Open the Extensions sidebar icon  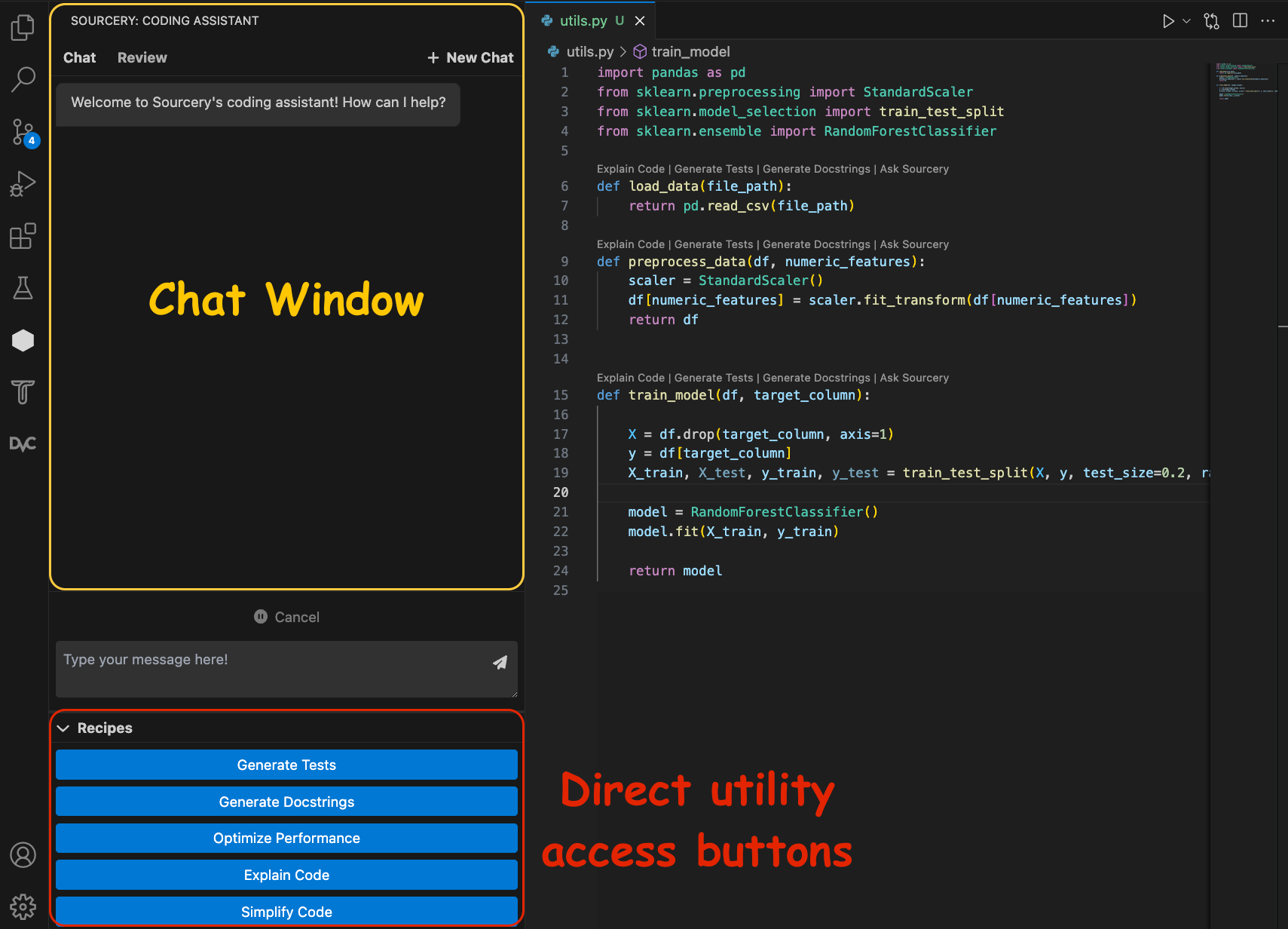(x=23, y=236)
